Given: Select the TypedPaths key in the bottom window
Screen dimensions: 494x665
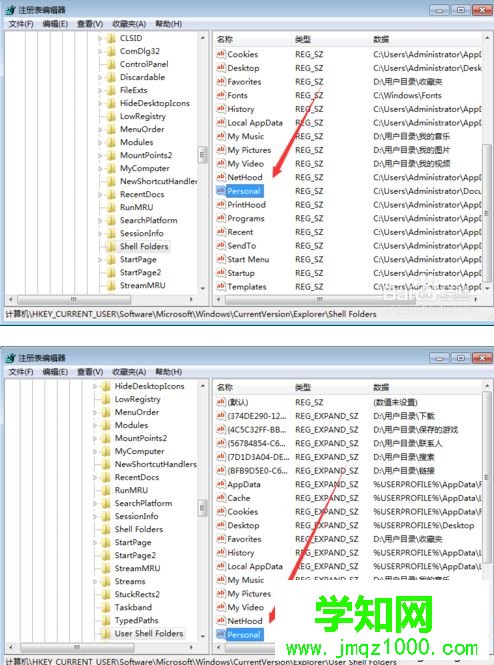Looking at the screenshot, I should click(136, 621).
